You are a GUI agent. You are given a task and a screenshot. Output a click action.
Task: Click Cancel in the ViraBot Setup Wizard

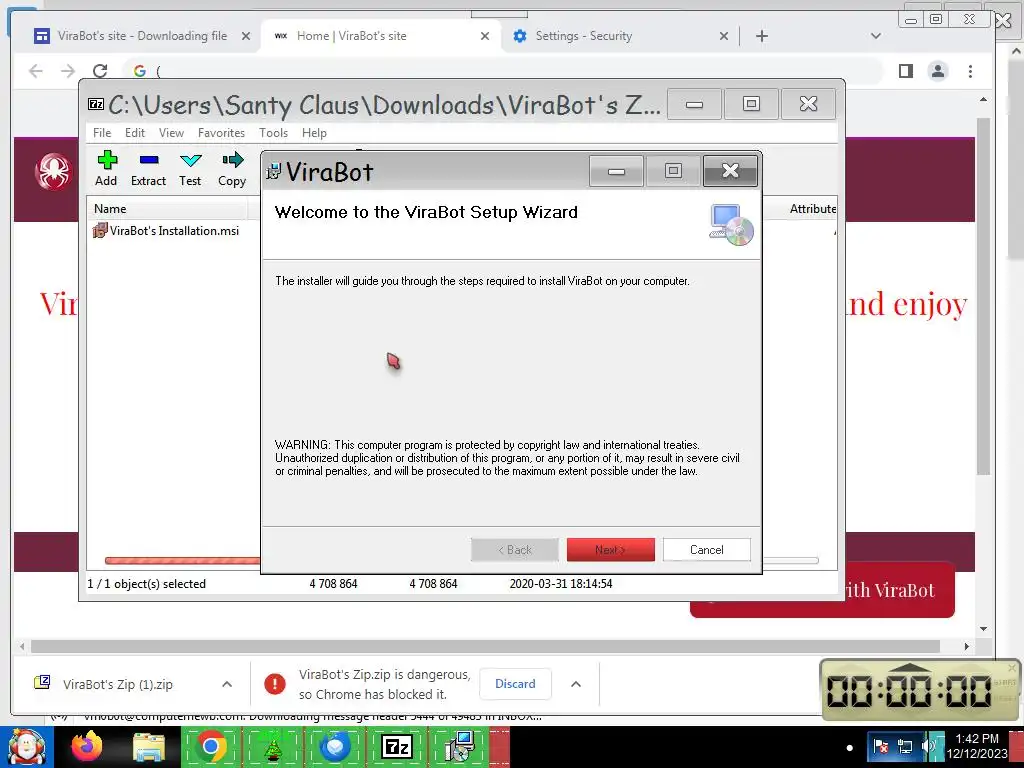point(707,550)
